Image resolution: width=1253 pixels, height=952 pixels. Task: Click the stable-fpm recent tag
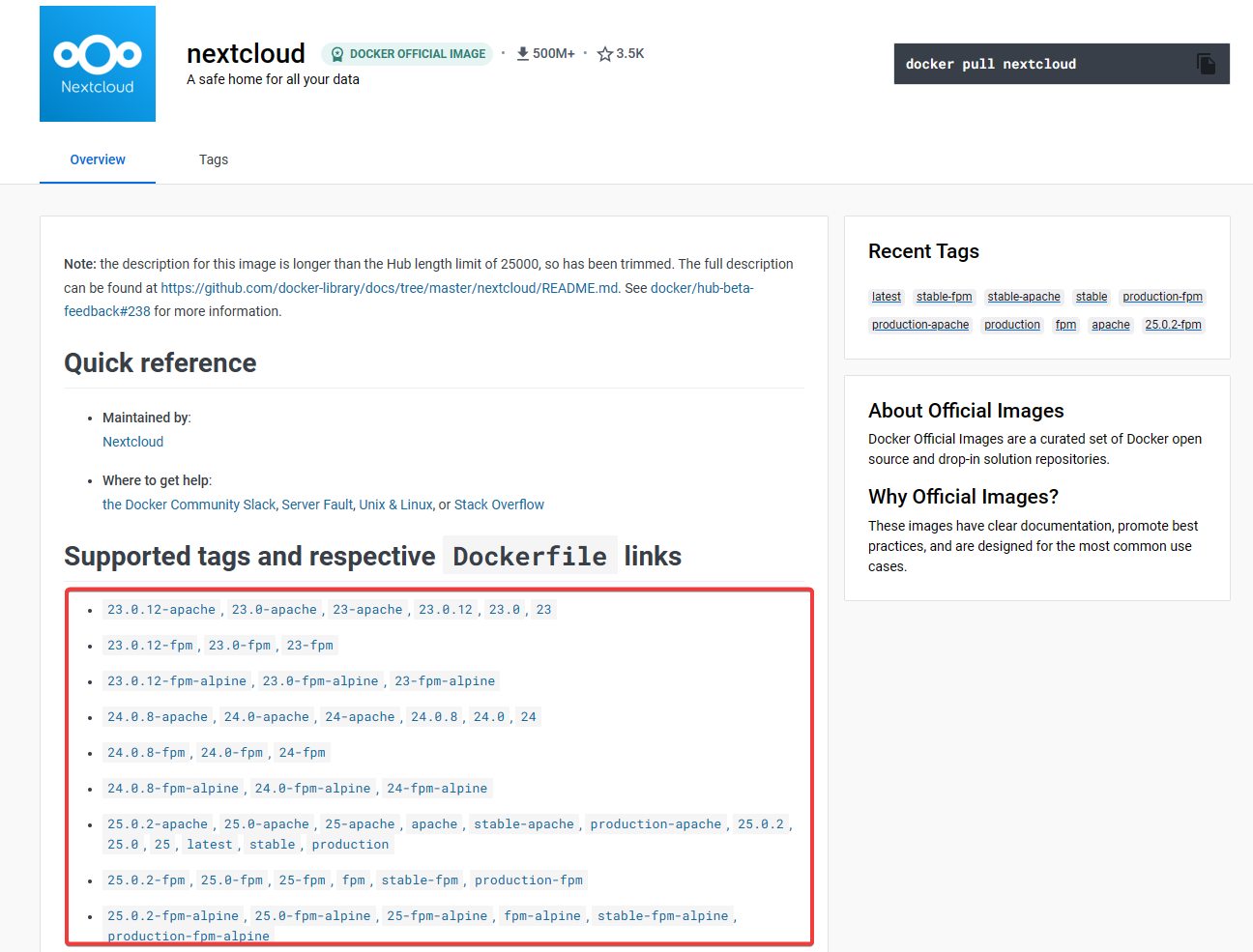tap(944, 297)
